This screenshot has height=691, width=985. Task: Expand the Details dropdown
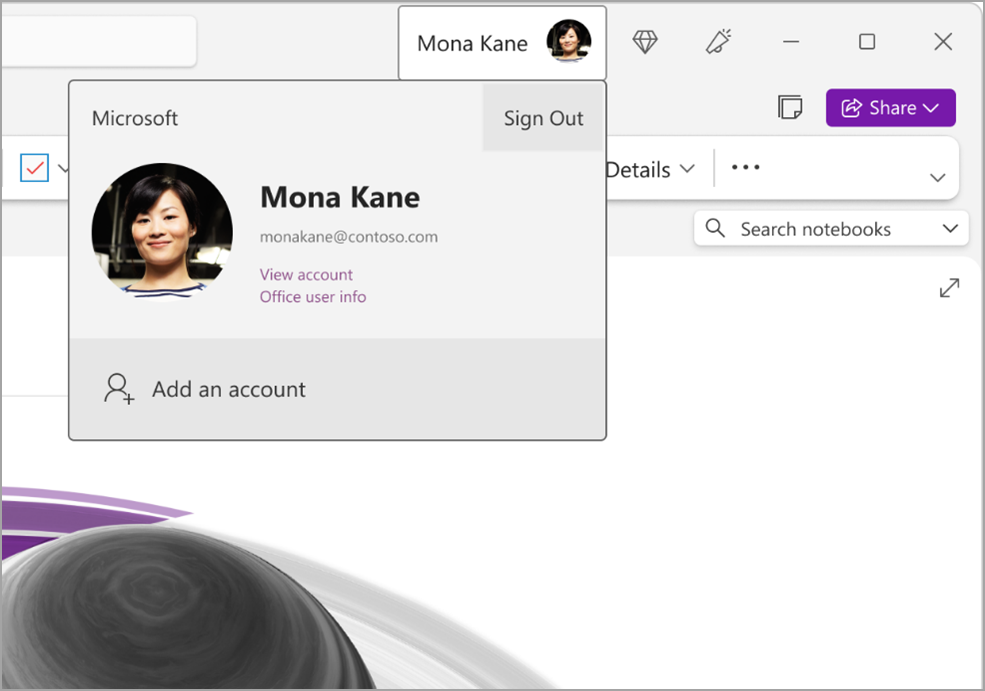coord(652,170)
